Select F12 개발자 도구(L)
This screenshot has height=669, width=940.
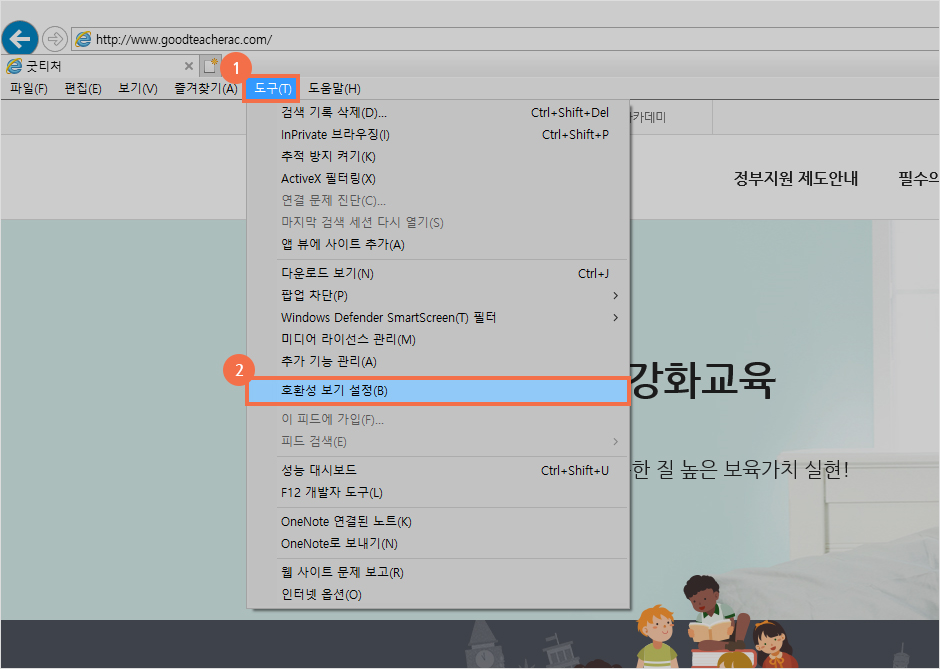pos(438,493)
